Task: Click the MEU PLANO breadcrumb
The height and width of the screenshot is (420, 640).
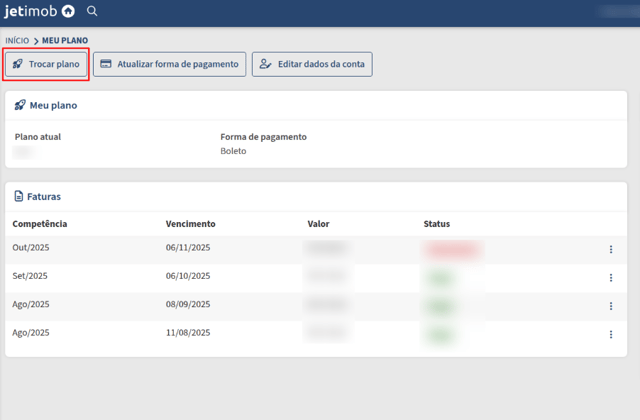Action: tap(65, 40)
